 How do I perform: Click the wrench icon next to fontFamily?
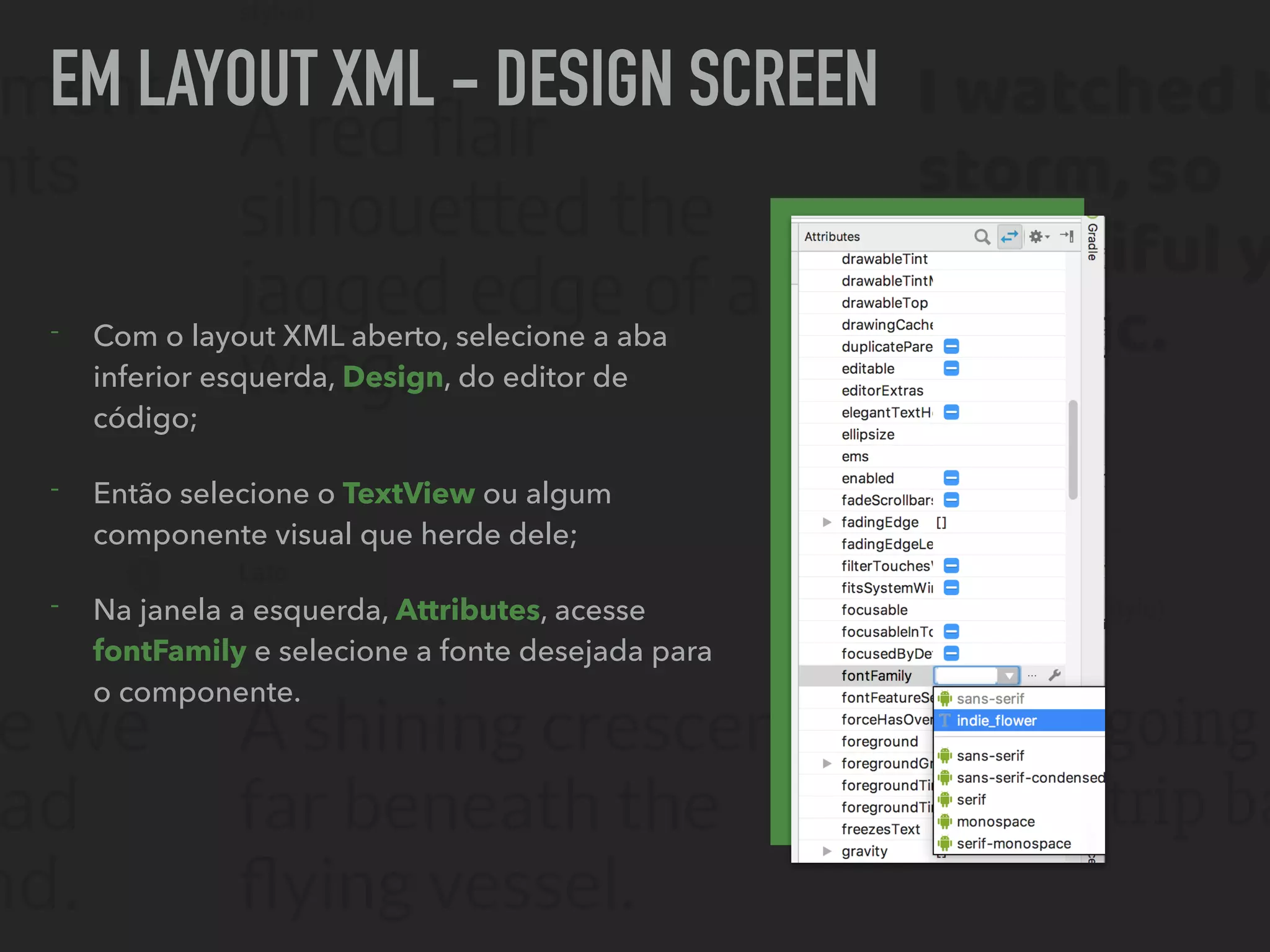[x=1055, y=676]
